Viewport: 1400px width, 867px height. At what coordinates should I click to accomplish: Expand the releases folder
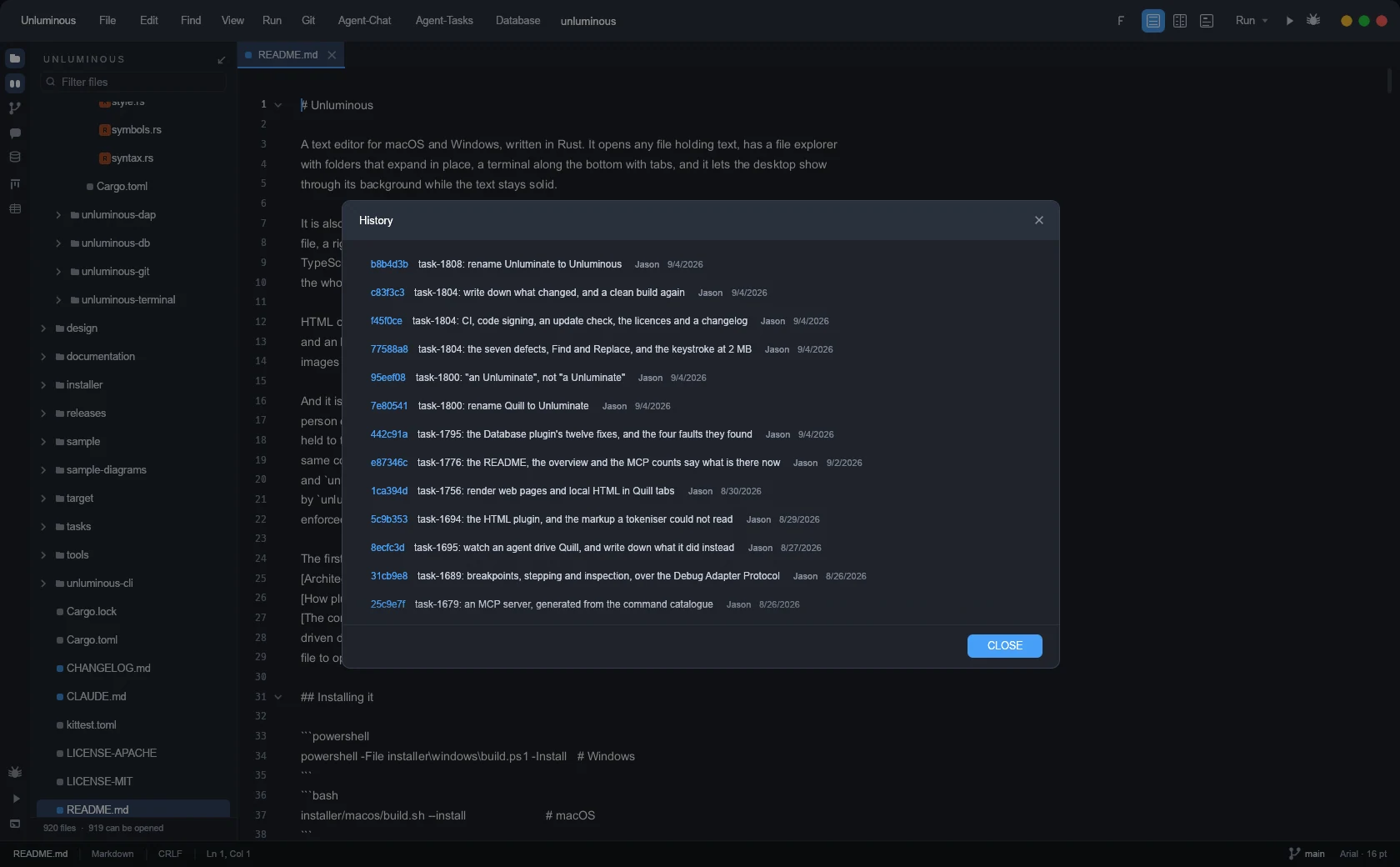pos(43,413)
